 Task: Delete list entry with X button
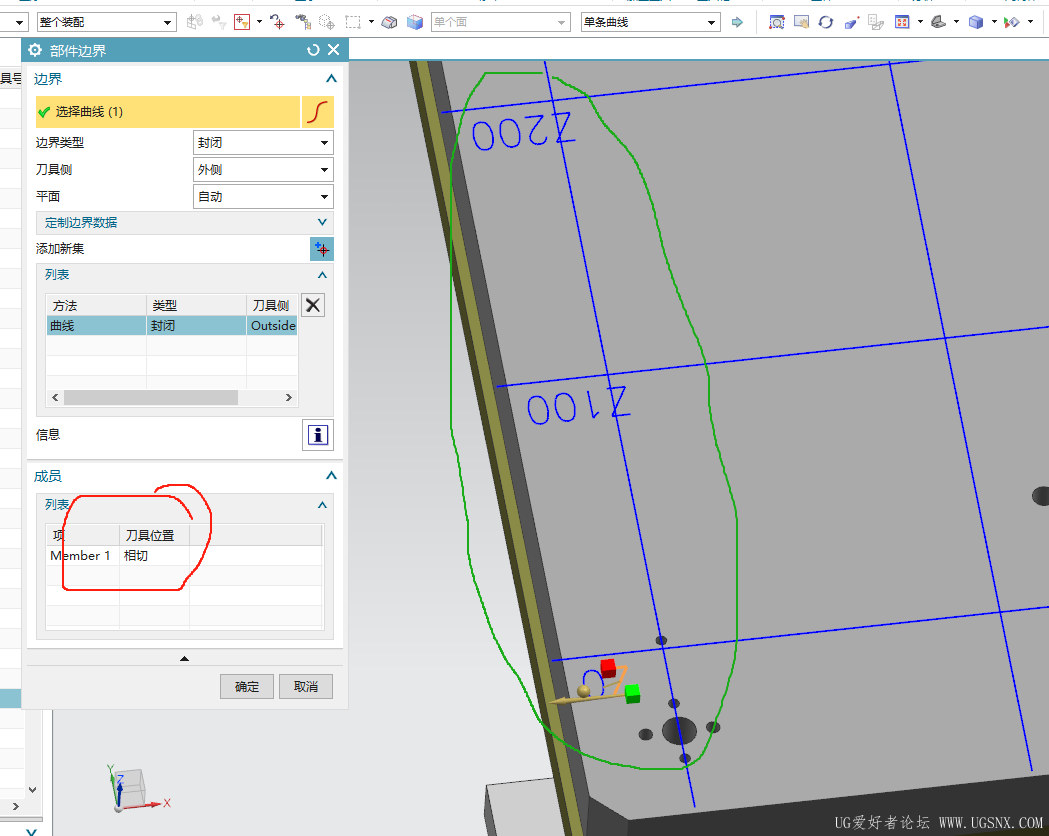pyautogui.click(x=312, y=305)
